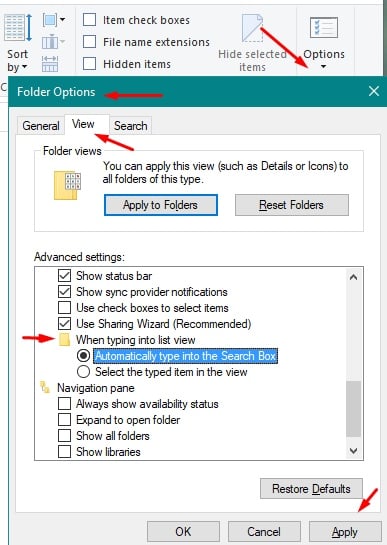This screenshot has height=545, width=387.
Task: Select 'Select the typed item in the view'
Action: pos(83,372)
